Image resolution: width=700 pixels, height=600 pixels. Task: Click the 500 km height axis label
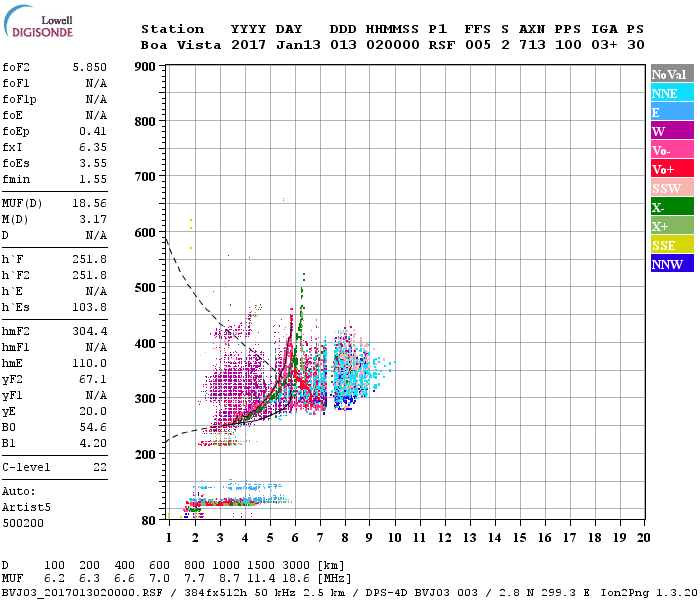click(x=145, y=288)
